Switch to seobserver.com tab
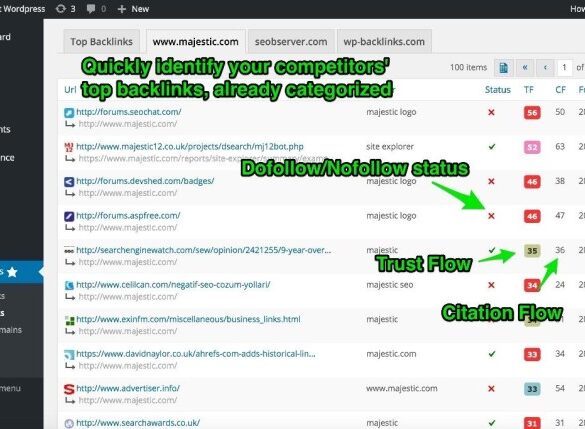585x429 pixels. [x=291, y=41]
